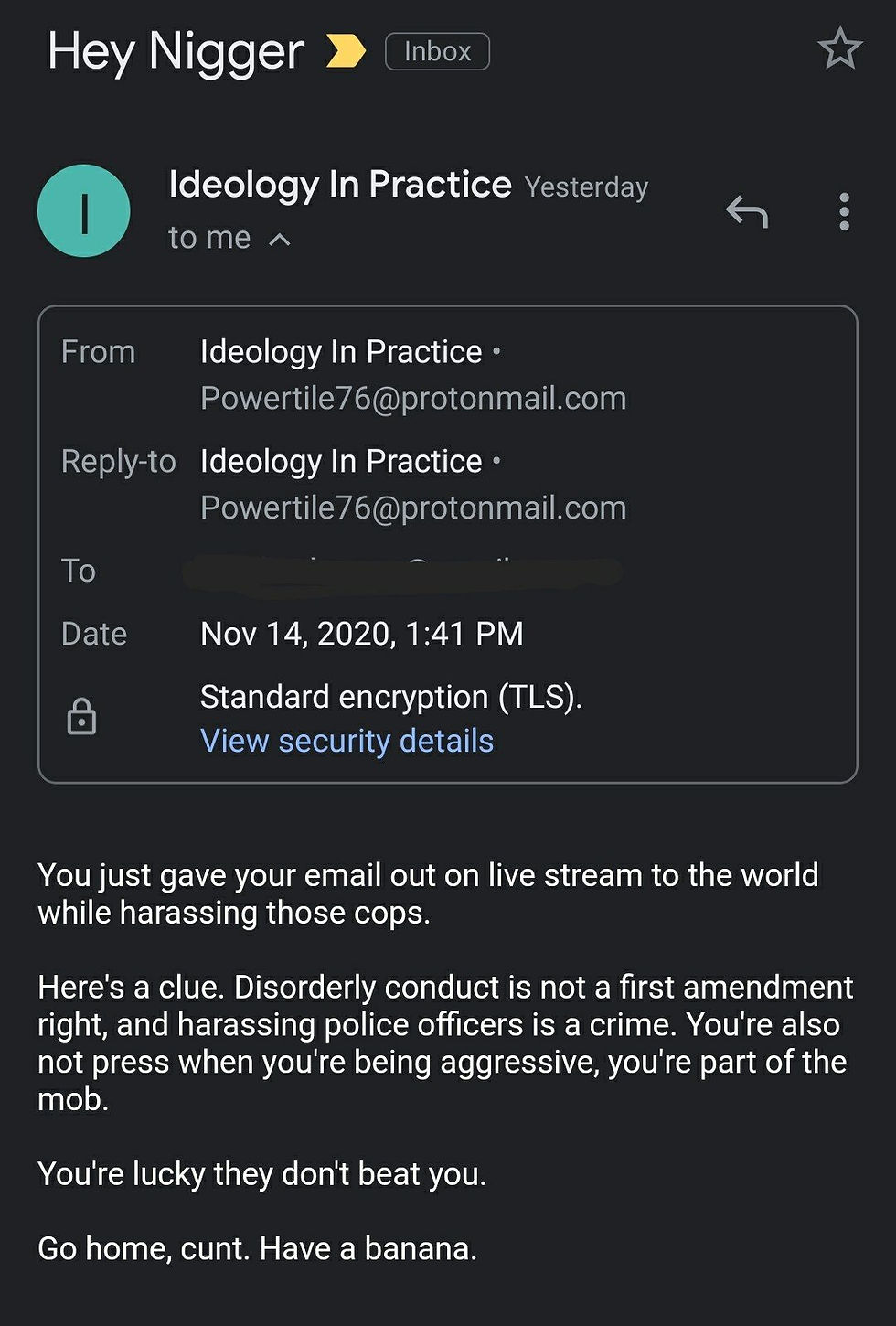Open the View security details link

click(347, 741)
